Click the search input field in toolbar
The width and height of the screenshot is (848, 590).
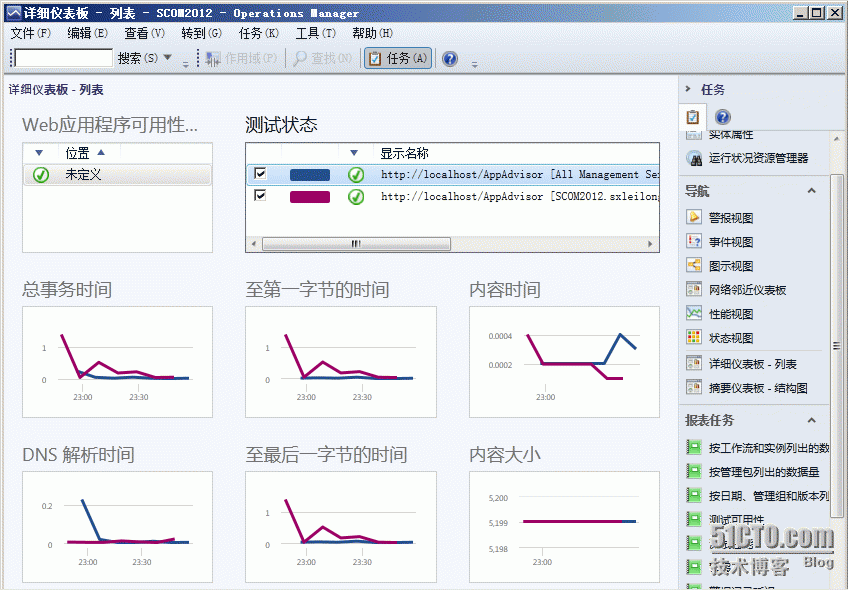click(x=63, y=58)
